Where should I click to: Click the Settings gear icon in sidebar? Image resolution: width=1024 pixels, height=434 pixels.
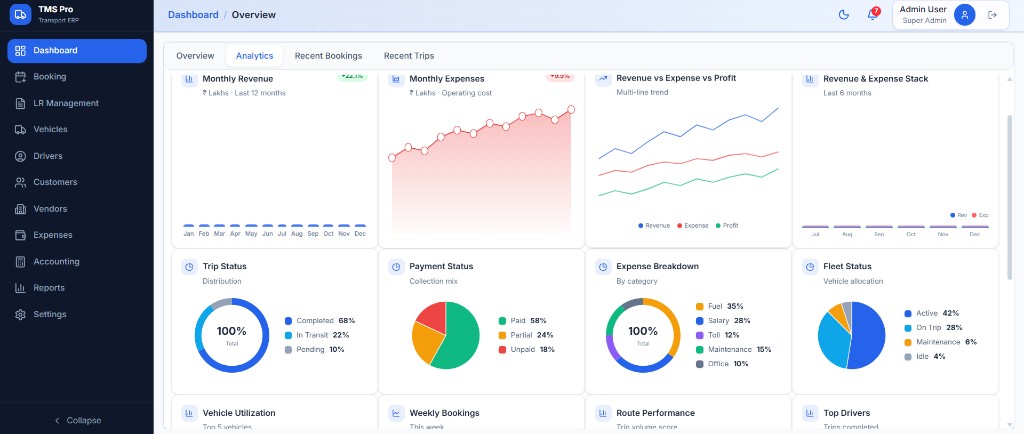pos(20,315)
